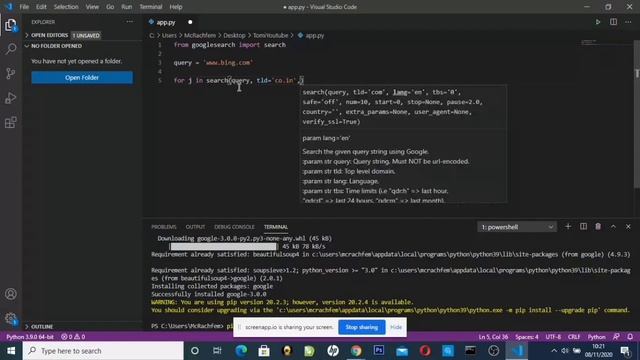Select Python language mode in status bar

coord(596,337)
